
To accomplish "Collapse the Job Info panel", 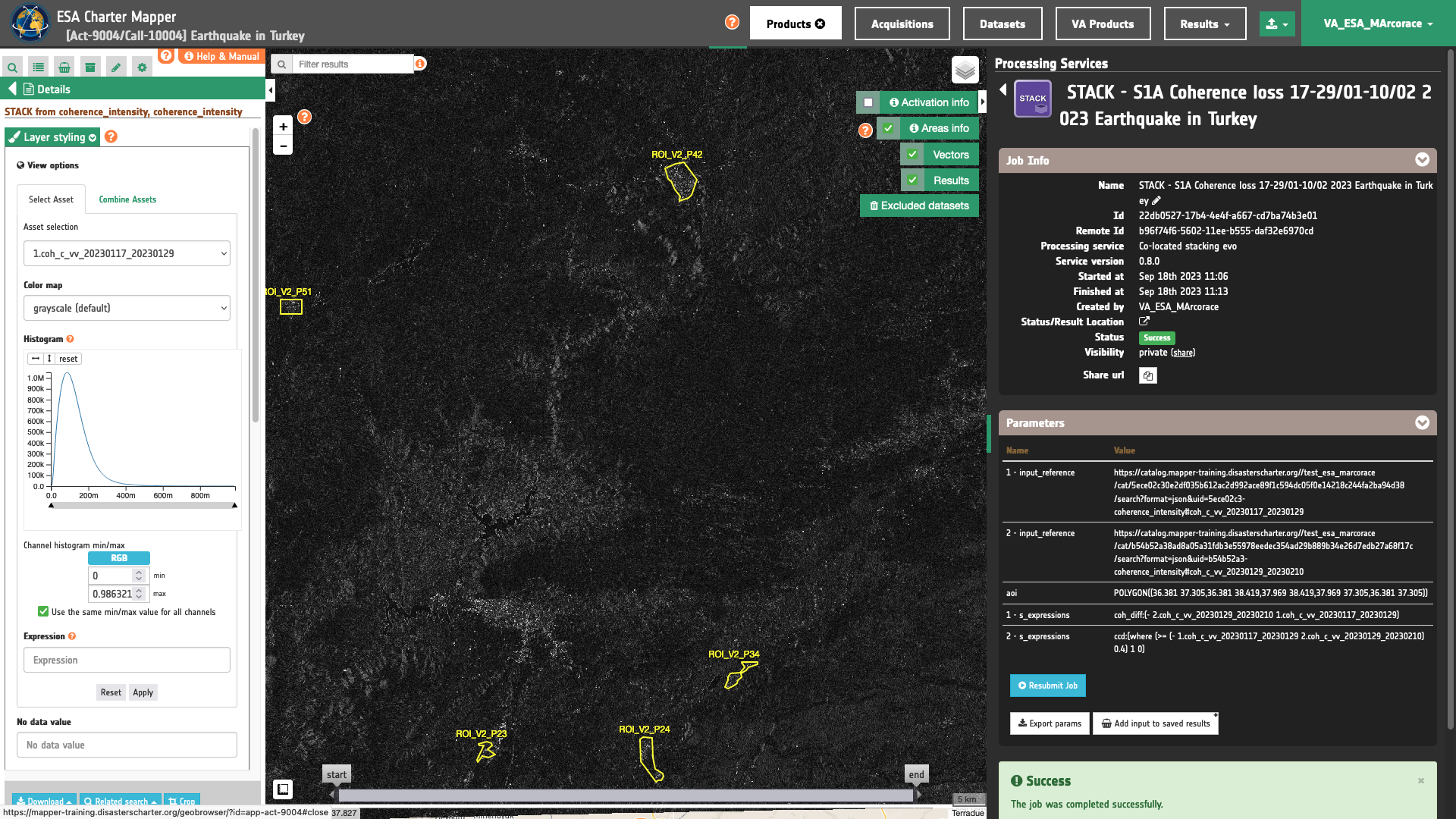I will pos(1422,160).
